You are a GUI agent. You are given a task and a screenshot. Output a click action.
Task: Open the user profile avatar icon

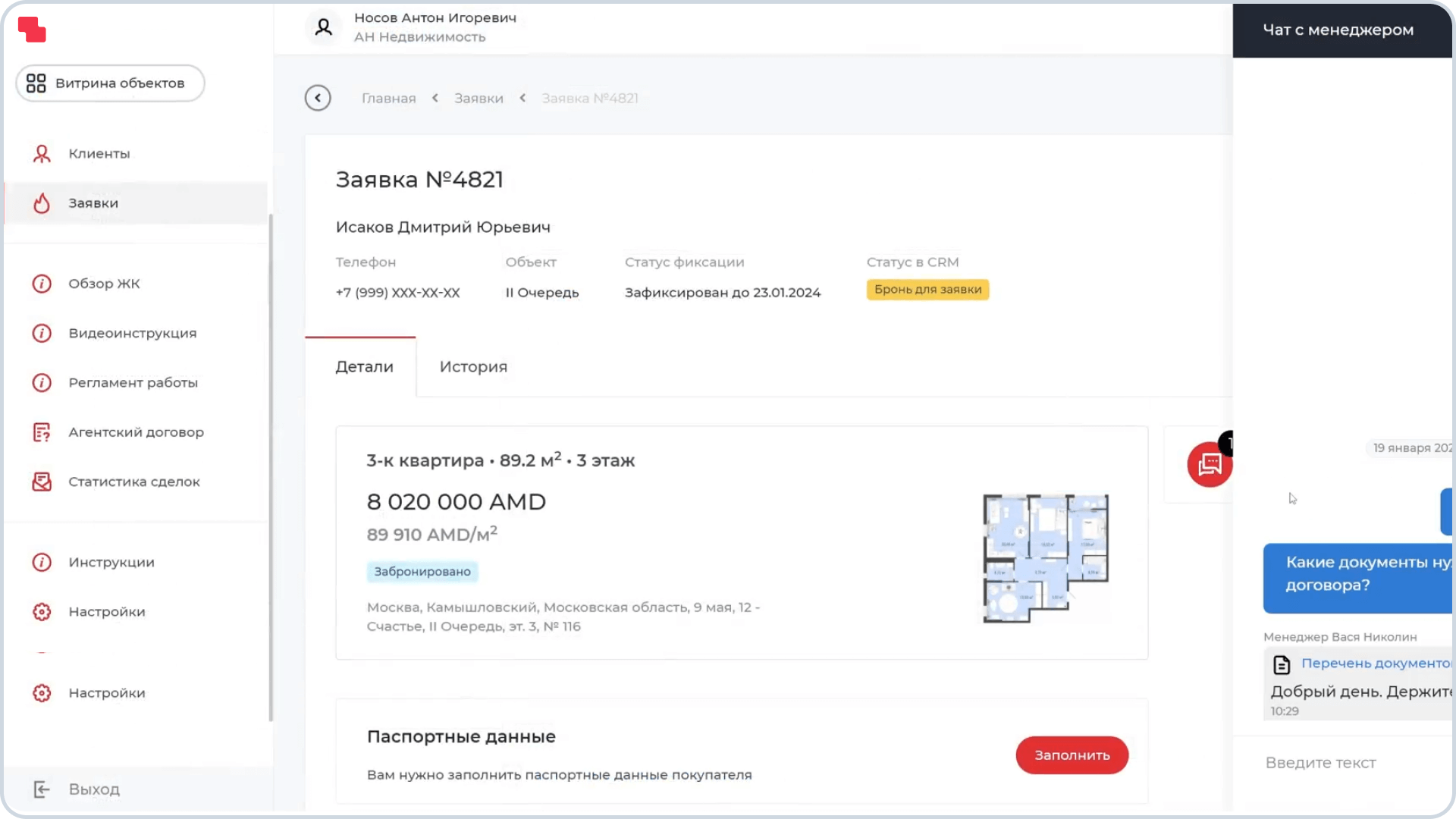[324, 27]
